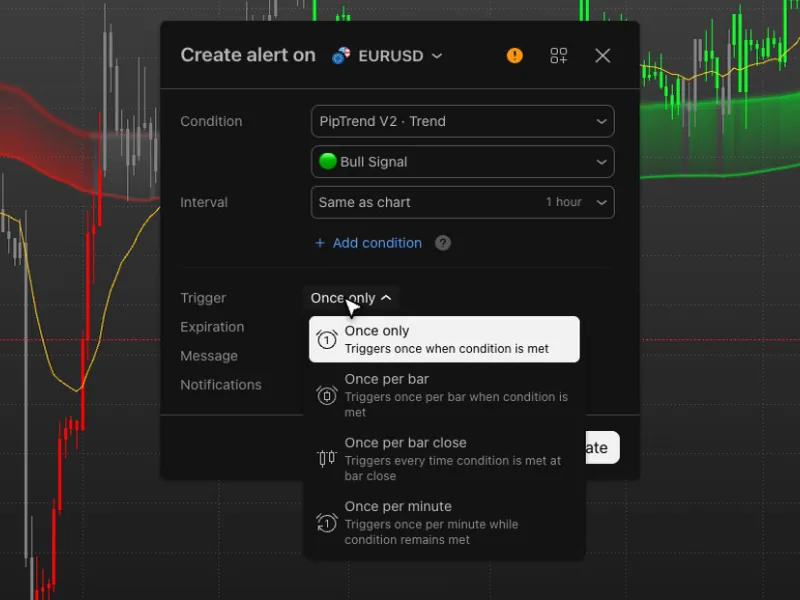Image resolution: width=800 pixels, height=600 pixels.
Task: Click the Expiration label
Action: (x=212, y=327)
